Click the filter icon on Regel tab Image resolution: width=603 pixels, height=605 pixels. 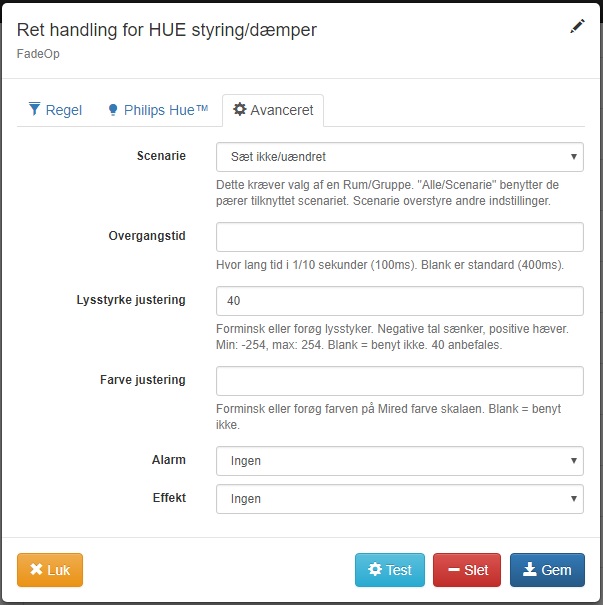35,110
